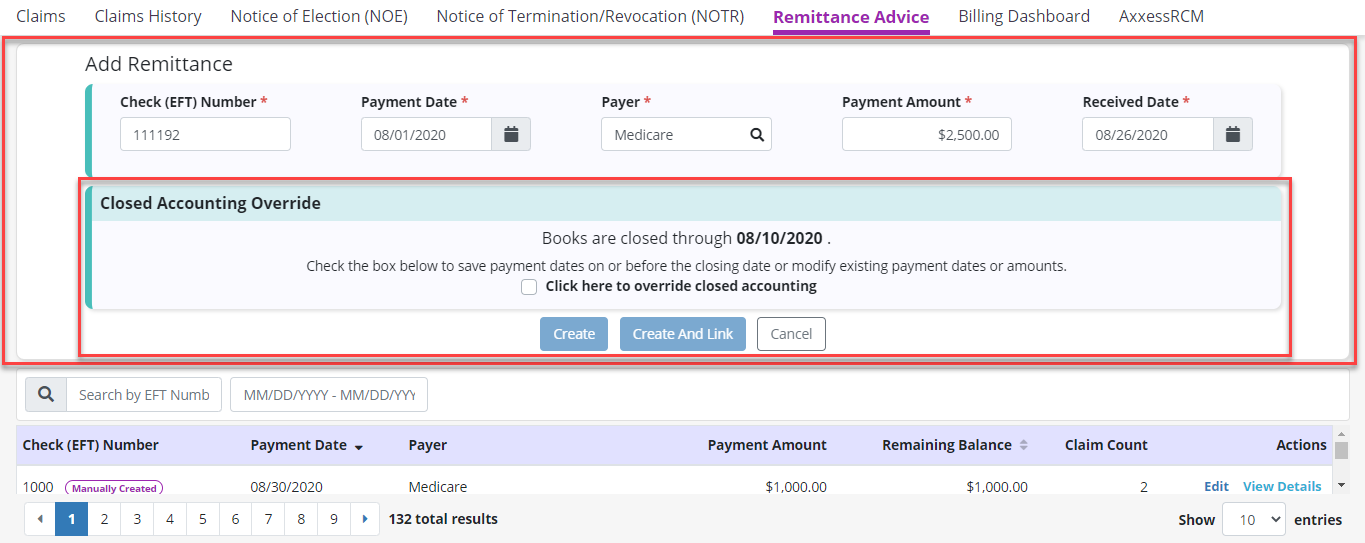
Task: Open the Received Date calendar picker
Action: click(1232, 135)
